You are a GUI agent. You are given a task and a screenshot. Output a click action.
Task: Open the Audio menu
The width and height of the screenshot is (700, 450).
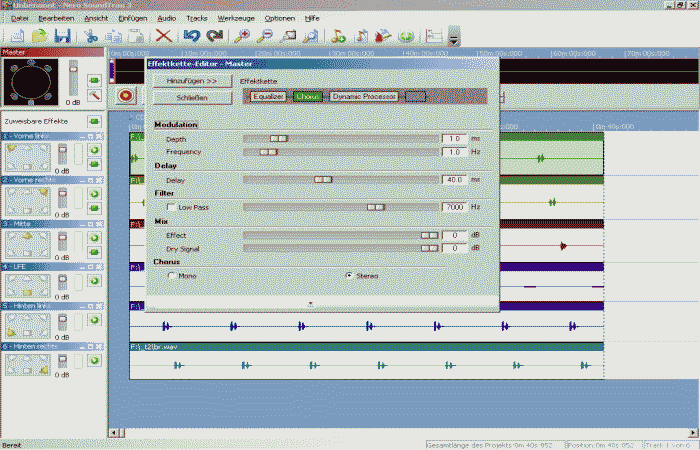(x=165, y=18)
